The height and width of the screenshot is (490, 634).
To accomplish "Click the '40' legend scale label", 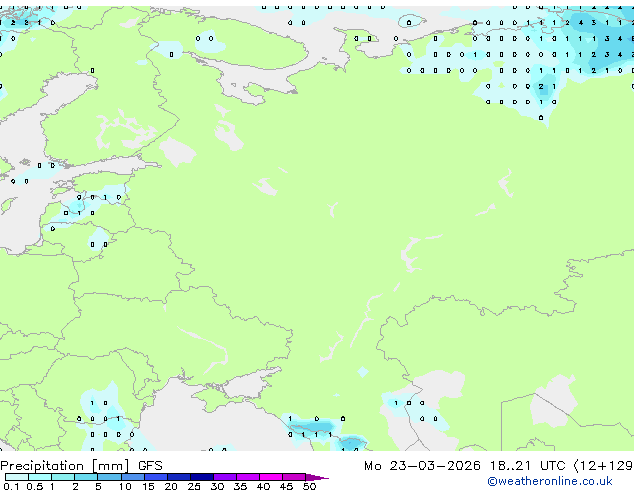I will coord(263,486).
